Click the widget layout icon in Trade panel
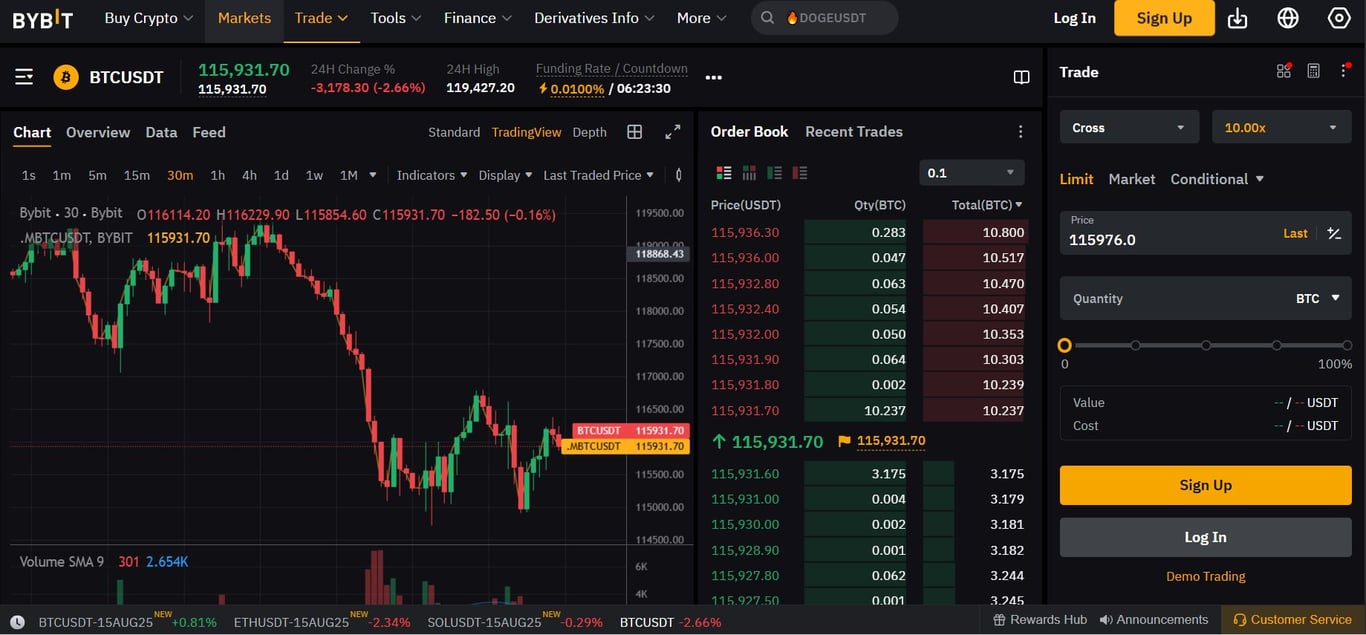Viewport: 1366px width, 635px height. [x=1284, y=71]
